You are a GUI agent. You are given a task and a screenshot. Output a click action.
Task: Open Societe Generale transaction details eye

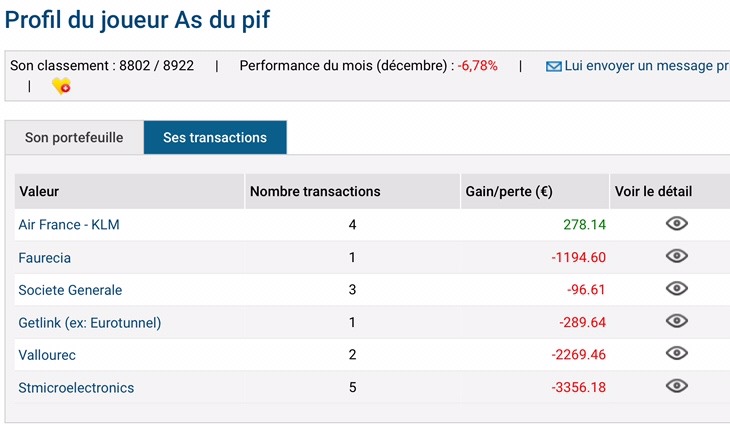[x=677, y=289]
